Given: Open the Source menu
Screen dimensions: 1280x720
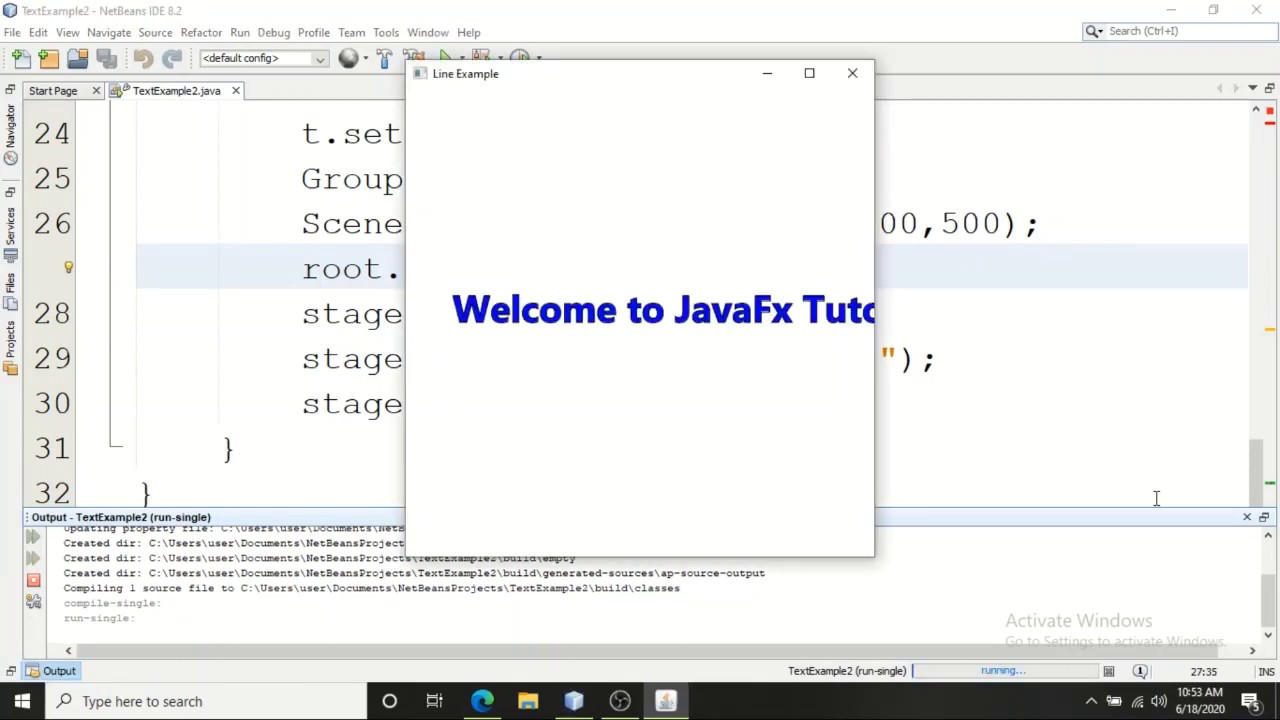Looking at the screenshot, I should (x=155, y=32).
